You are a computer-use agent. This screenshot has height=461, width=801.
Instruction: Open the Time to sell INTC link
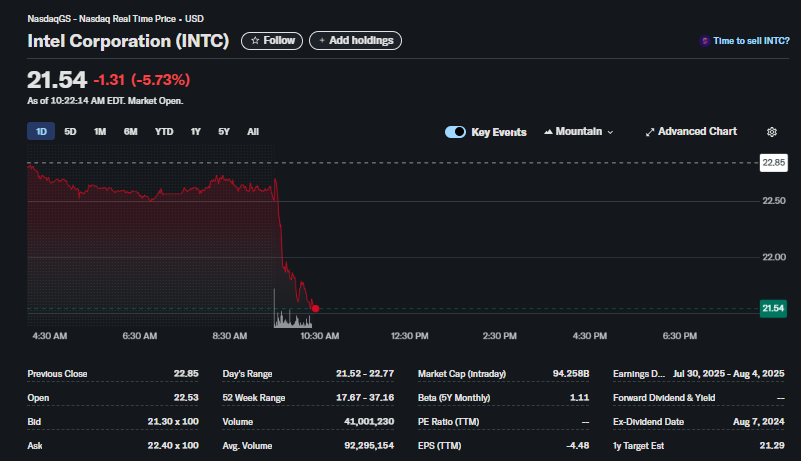point(751,41)
